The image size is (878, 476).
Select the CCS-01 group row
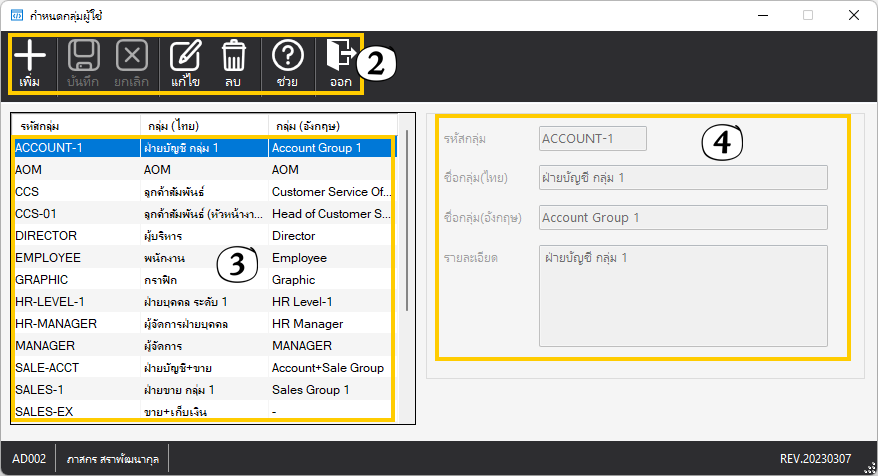click(x=200, y=214)
